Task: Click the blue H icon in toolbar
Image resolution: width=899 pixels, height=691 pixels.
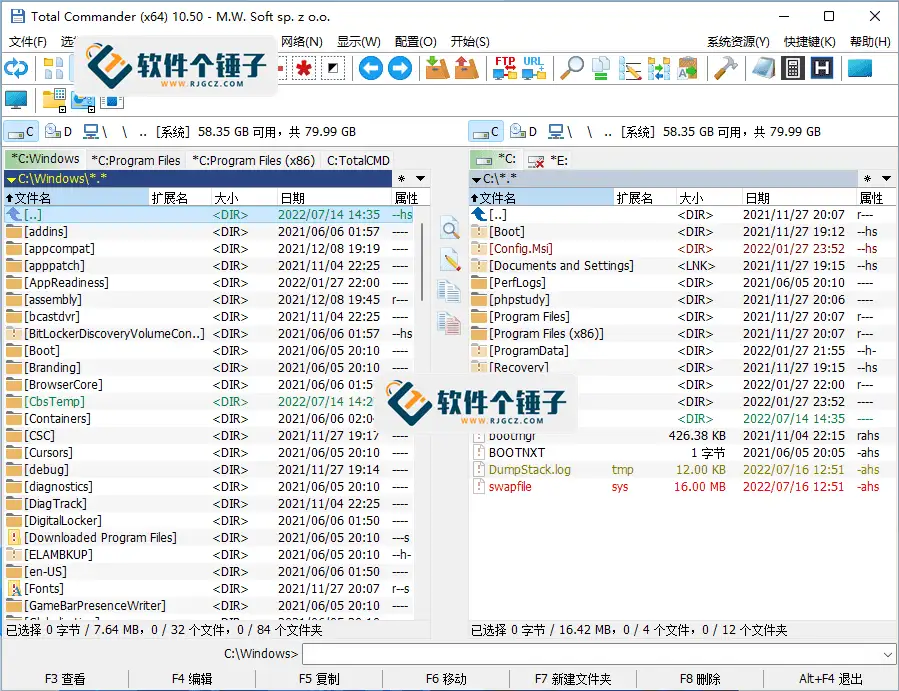Action: click(822, 68)
